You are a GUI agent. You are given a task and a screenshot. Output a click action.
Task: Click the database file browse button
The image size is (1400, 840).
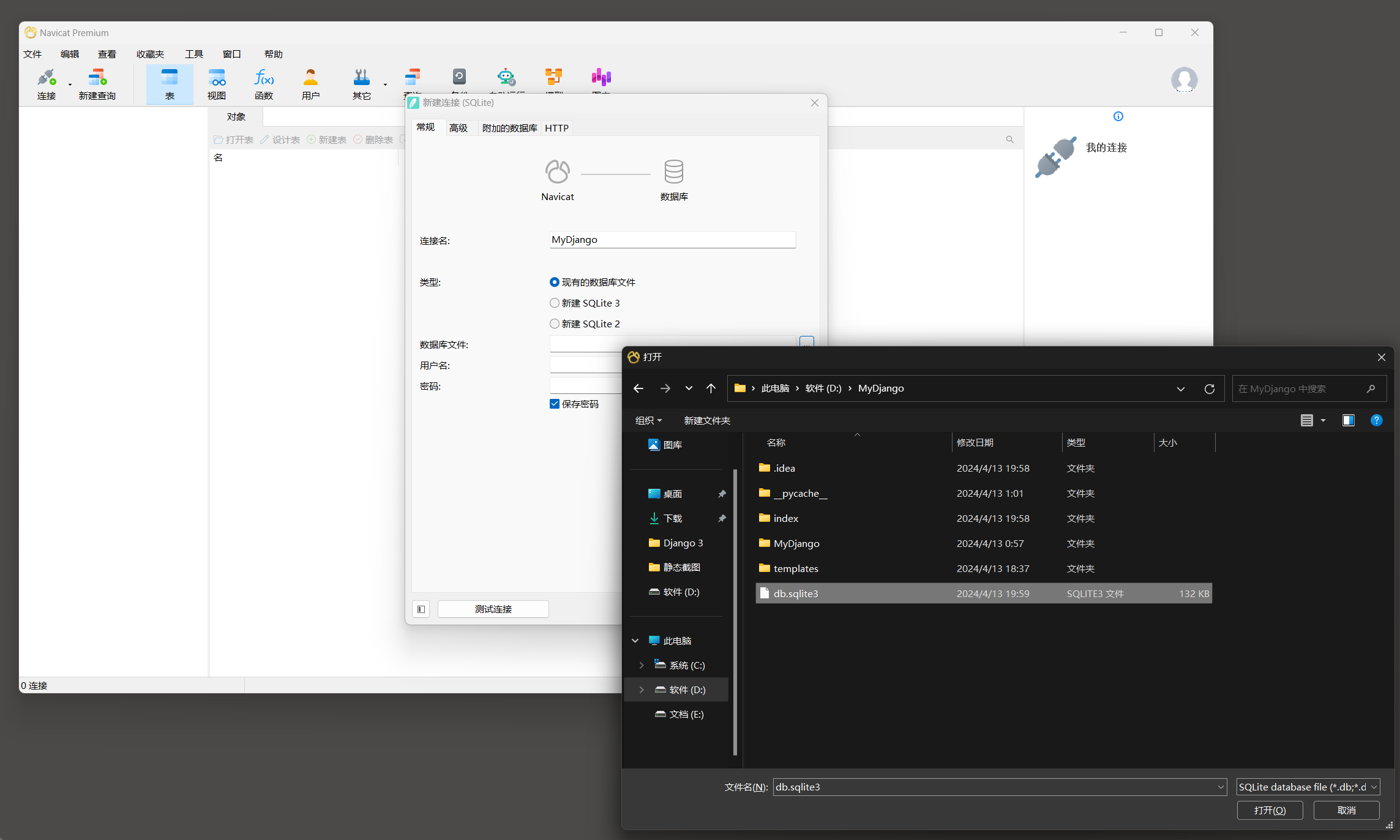click(x=807, y=343)
